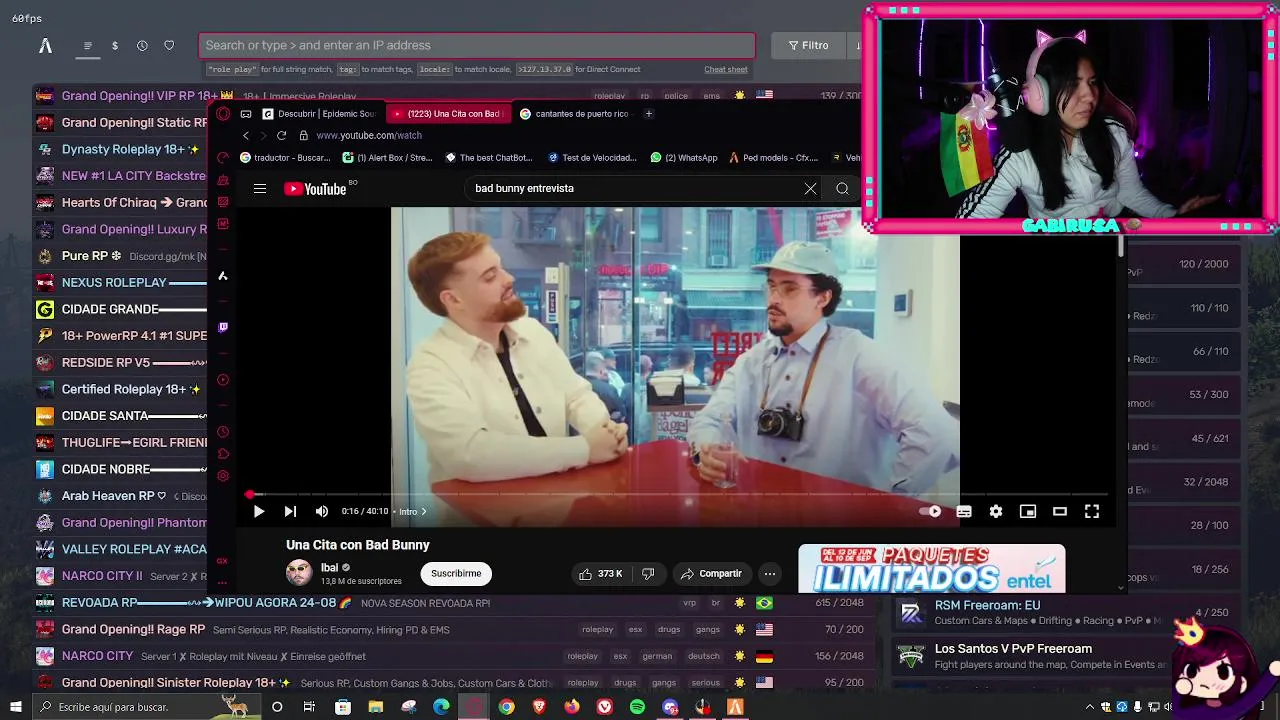Toggle theater mode
The height and width of the screenshot is (720, 1280).
1060,511
